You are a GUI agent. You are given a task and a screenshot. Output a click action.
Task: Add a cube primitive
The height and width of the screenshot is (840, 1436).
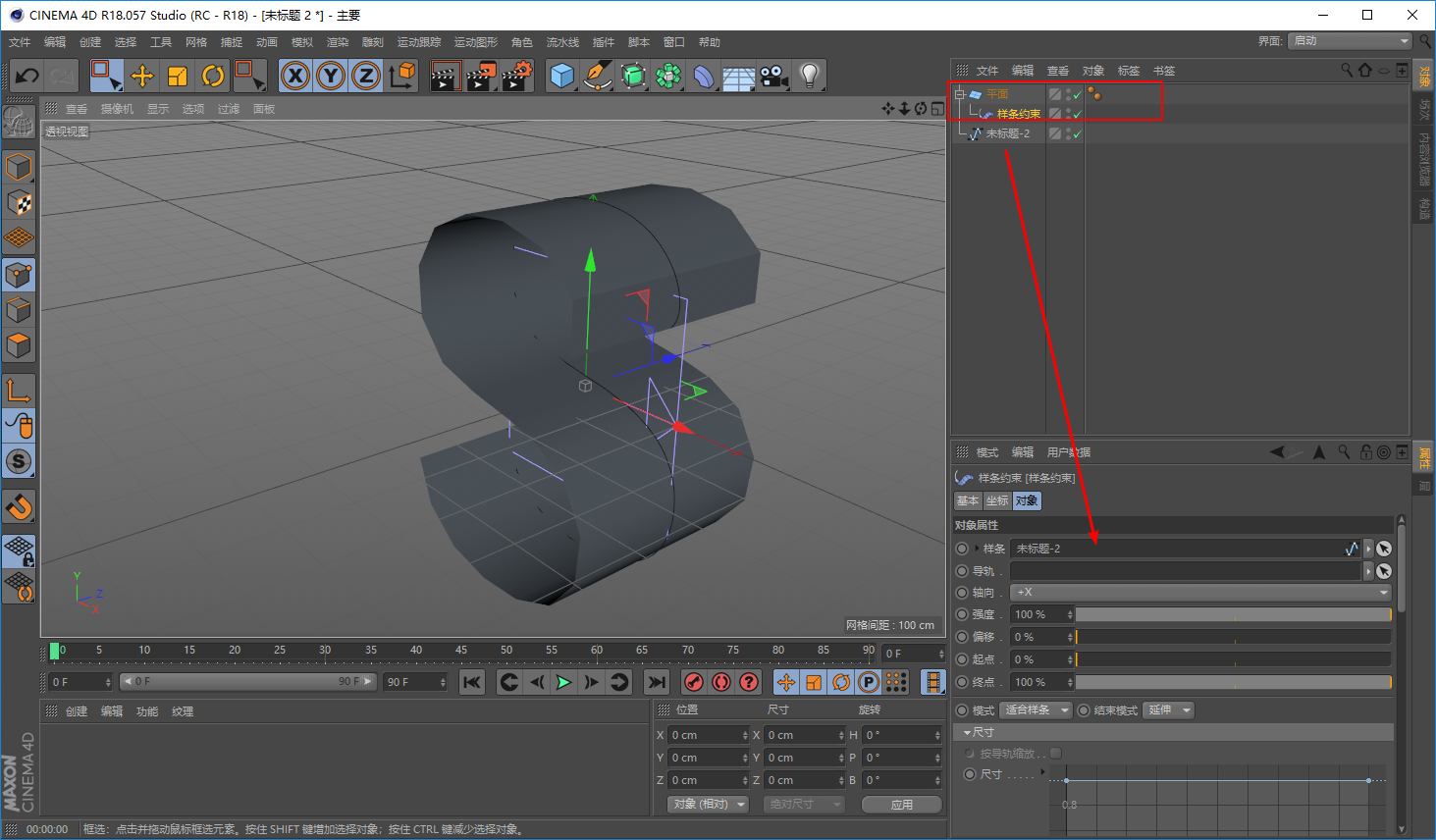point(561,76)
